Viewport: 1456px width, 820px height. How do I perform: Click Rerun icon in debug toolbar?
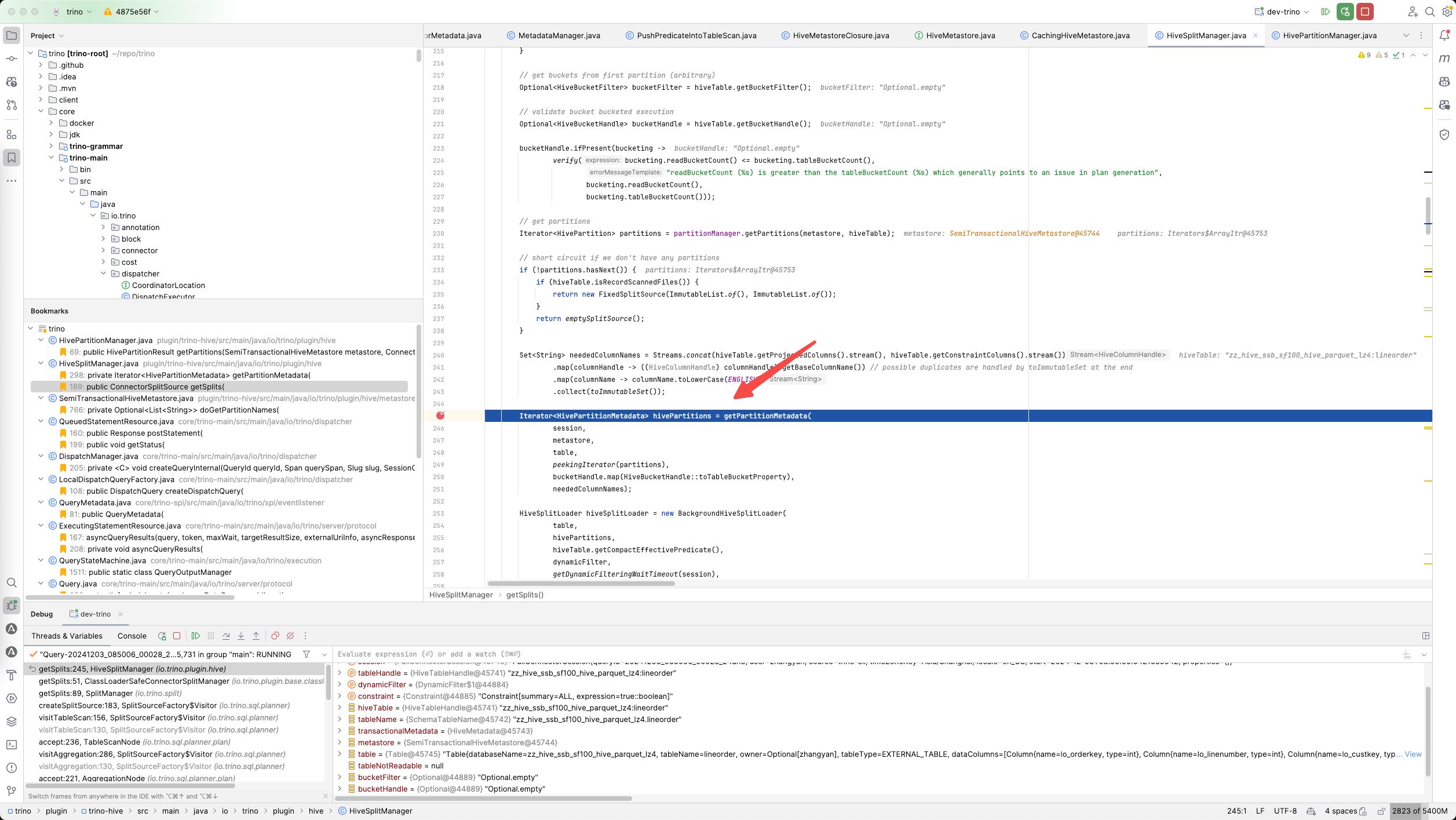162,636
